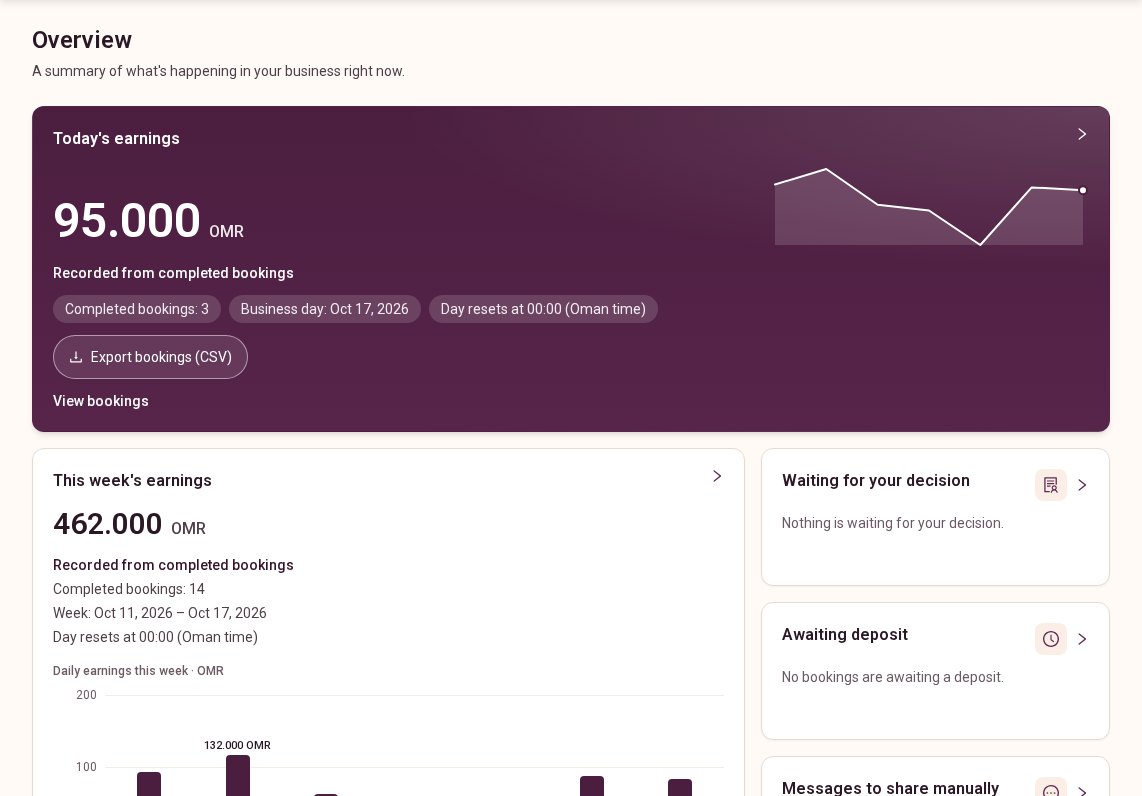This screenshot has width=1142, height=796.
Task: Click the Awaiting deposit card title
Action: pos(845,634)
